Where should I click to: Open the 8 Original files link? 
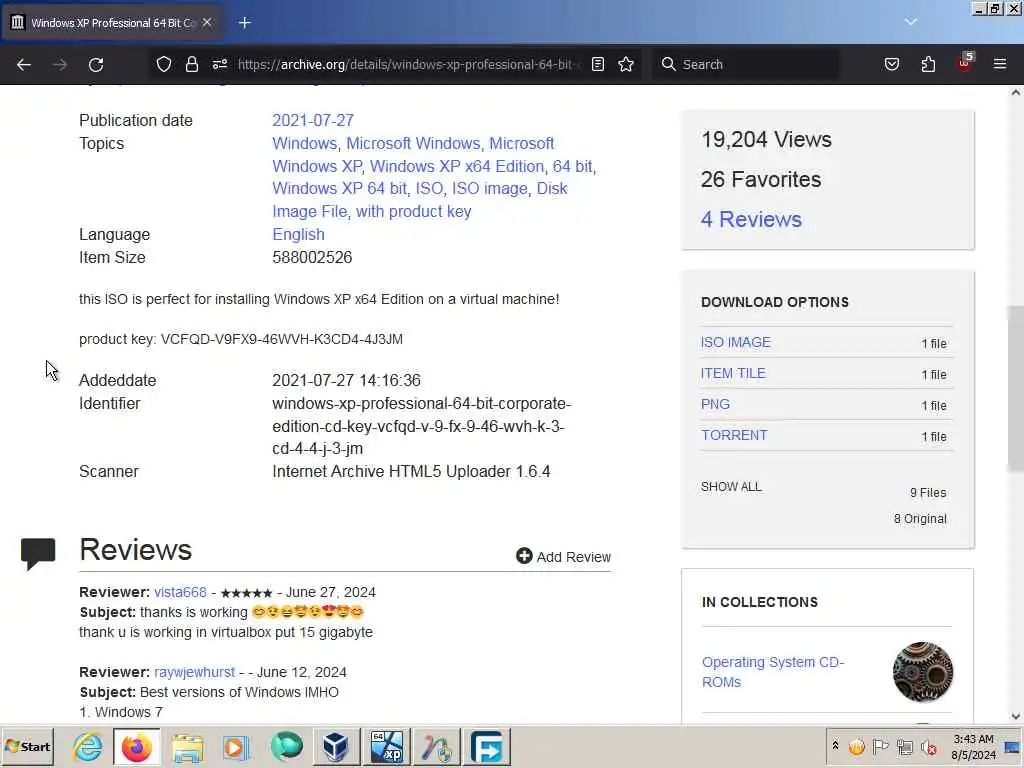click(x=920, y=519)
